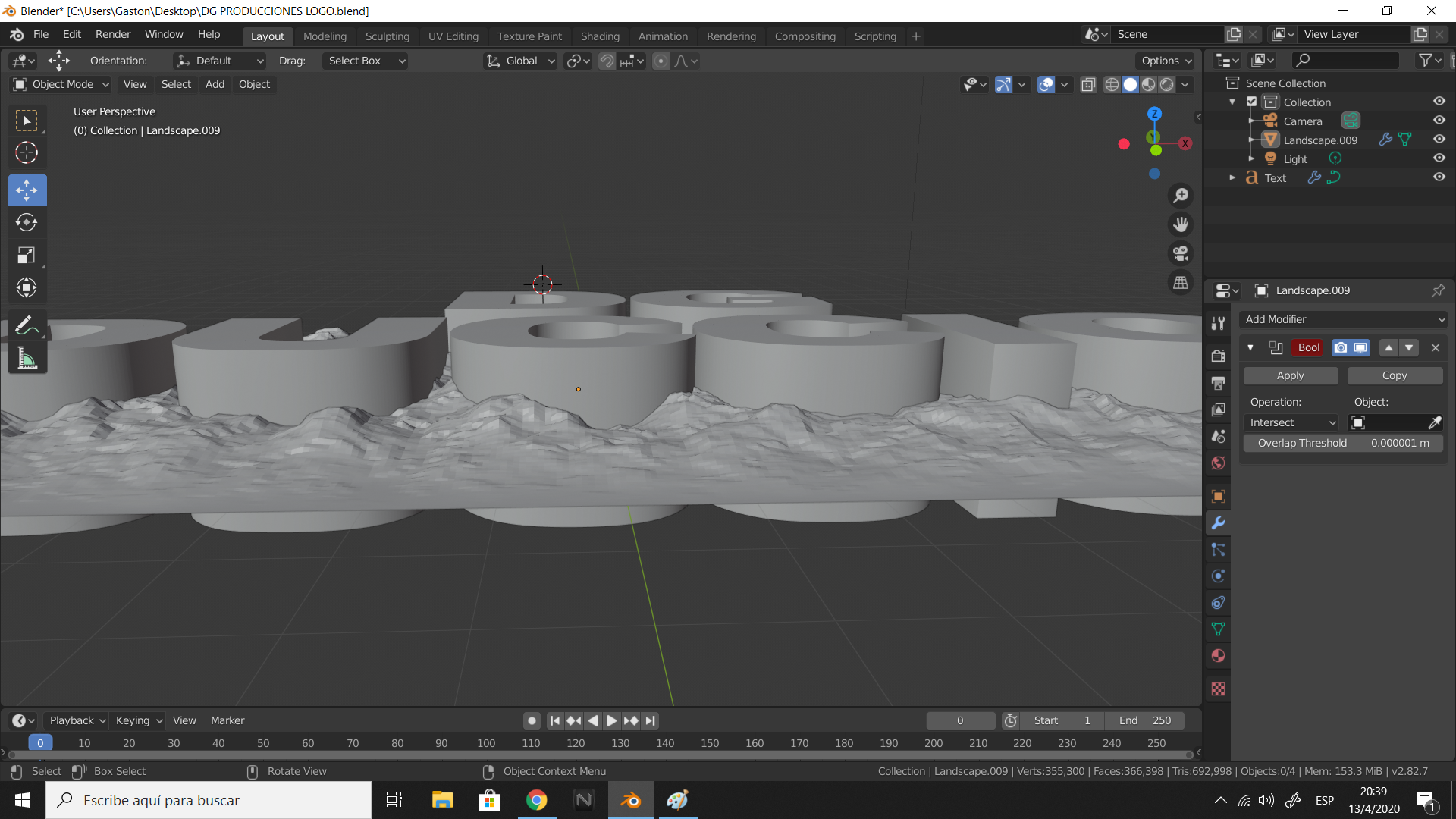Open the Select Box drag dropdown
Viewport: 1456px width, 819px height.
point(366,61)
